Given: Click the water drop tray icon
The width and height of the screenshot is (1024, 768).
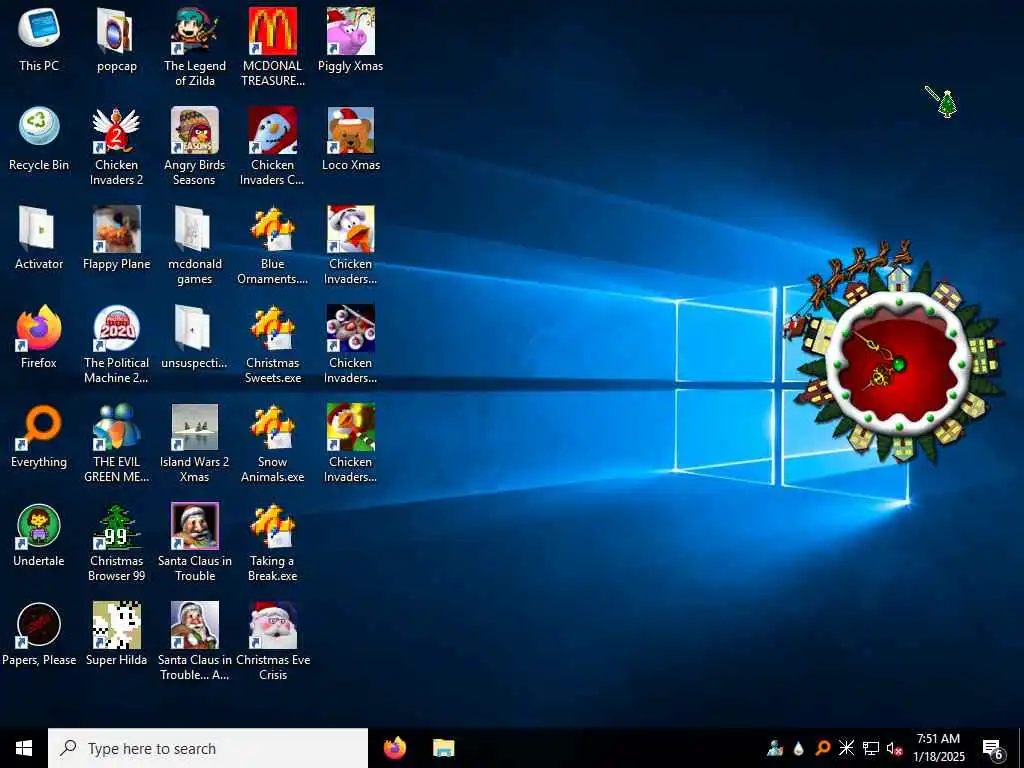Looking at the screenshot, I should tap(799, 748).
